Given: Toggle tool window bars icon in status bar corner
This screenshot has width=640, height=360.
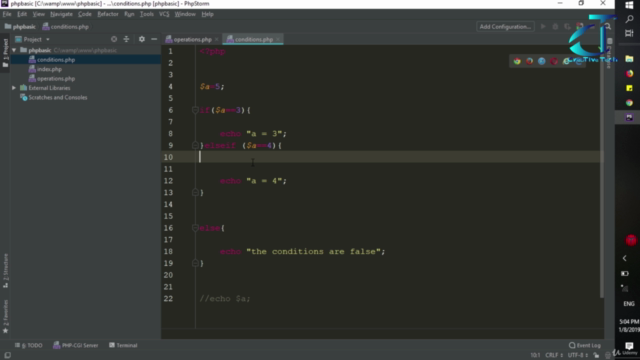Looking at the screenshot, I should click(7, 356).
